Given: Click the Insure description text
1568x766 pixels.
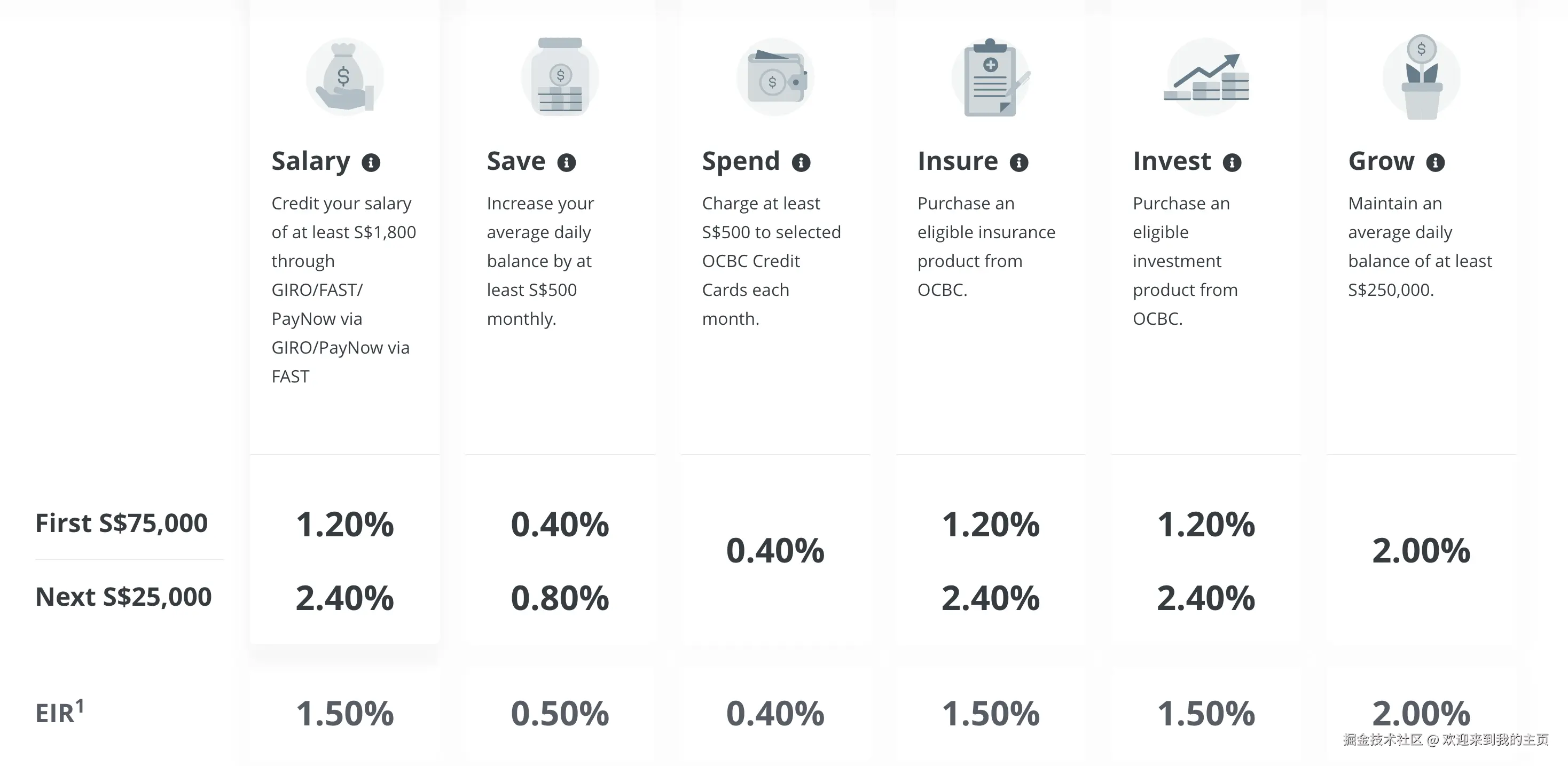Looking at the screenshot, I should coord(986,246).
